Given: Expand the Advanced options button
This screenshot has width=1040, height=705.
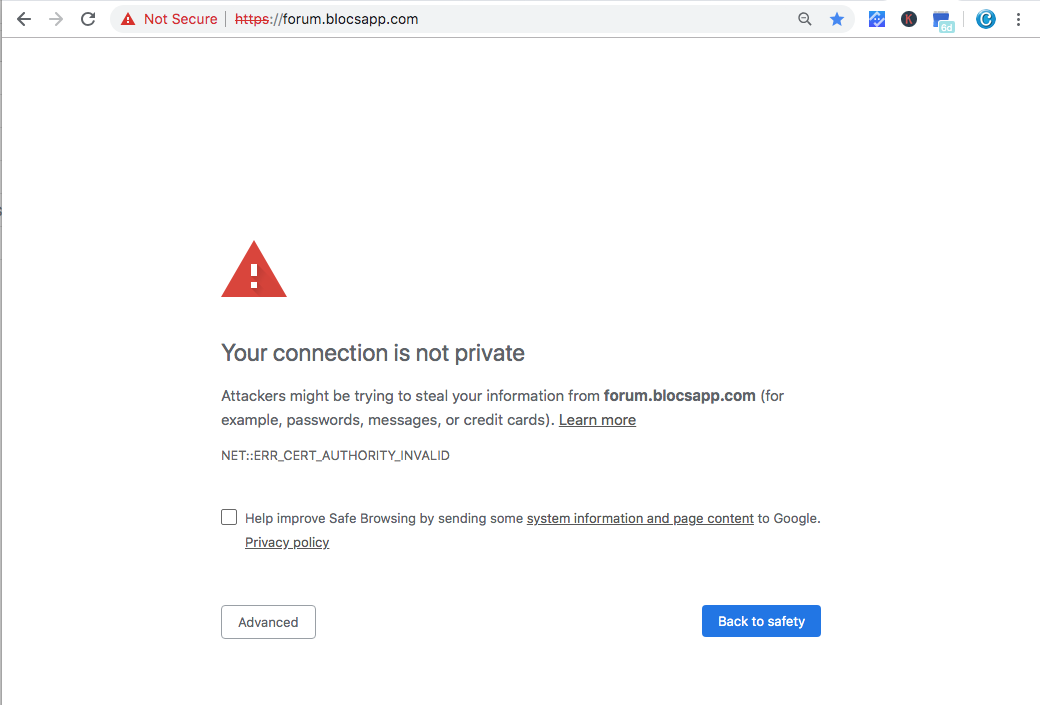Looking at the screenshot, I should point(268,622).
